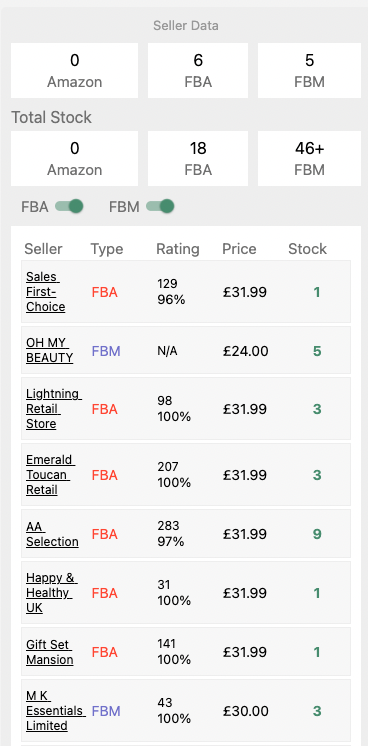Viewport: 368px width, 746px height.
Task: Select the Seller column header
Action: tap(43, 249)
